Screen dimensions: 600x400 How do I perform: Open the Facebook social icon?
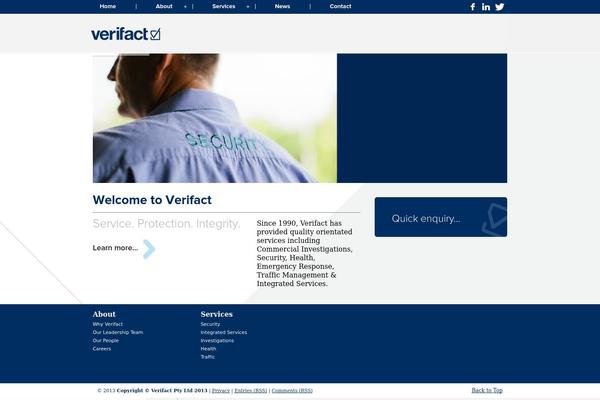pyautogui.click(x=473, y=7)
